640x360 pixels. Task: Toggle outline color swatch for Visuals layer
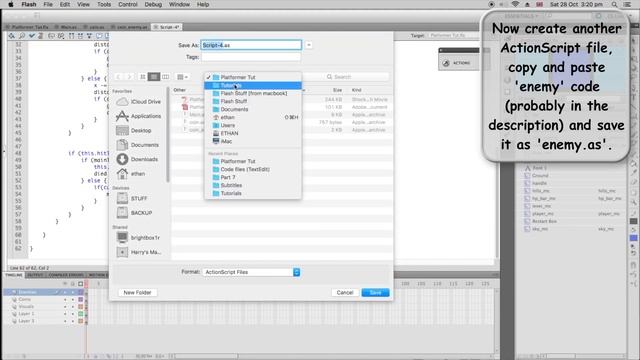(x=81, y=307)
